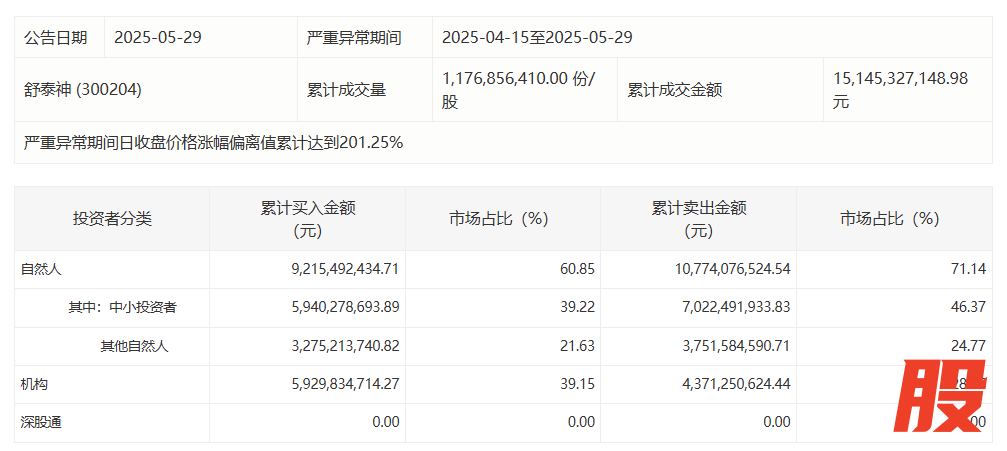This screenshot has height=451, width=1007.
Task: Select the 其他自然人 row label
Action: 134,346
